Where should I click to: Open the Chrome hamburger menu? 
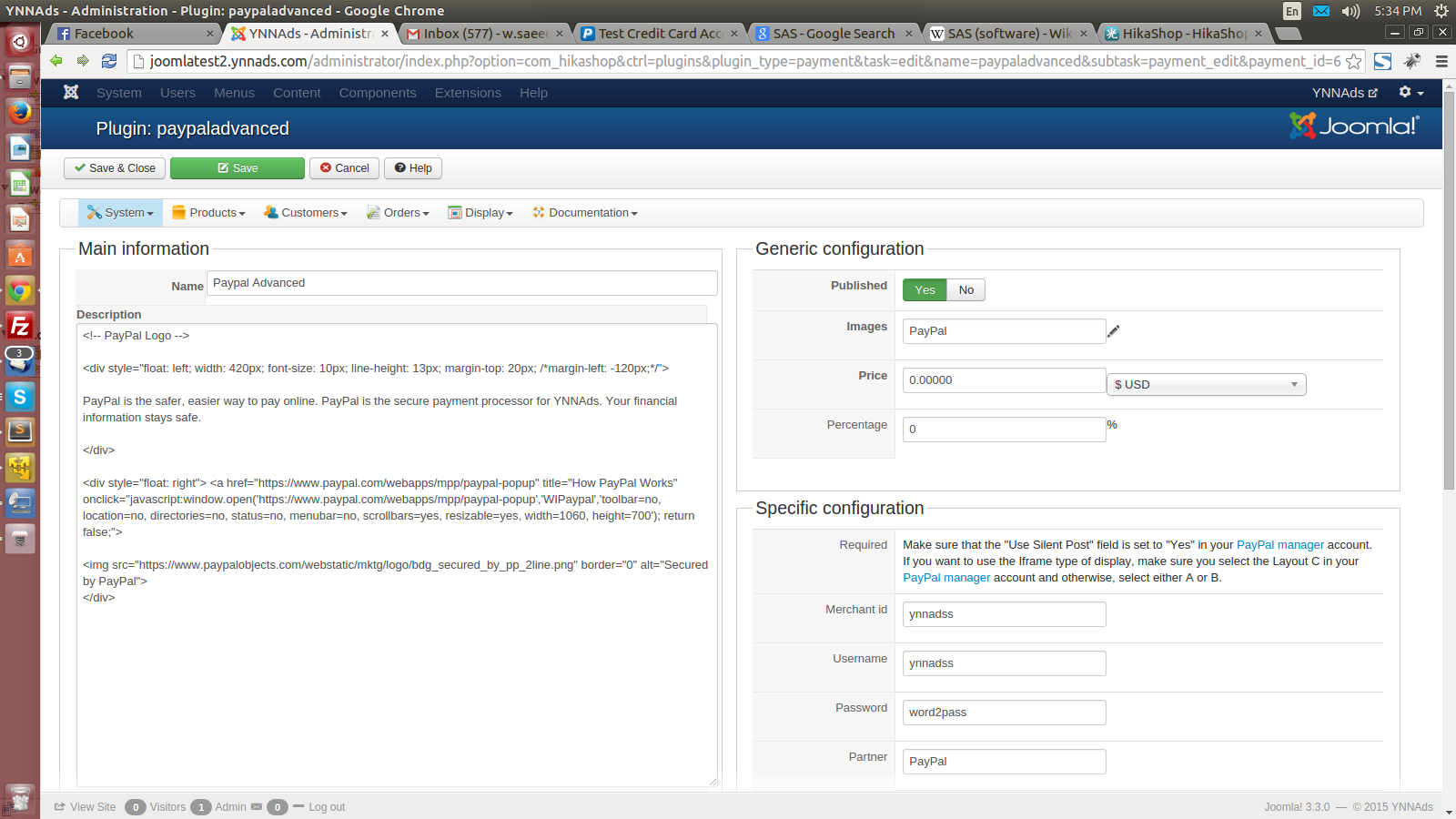[1441, 61]
